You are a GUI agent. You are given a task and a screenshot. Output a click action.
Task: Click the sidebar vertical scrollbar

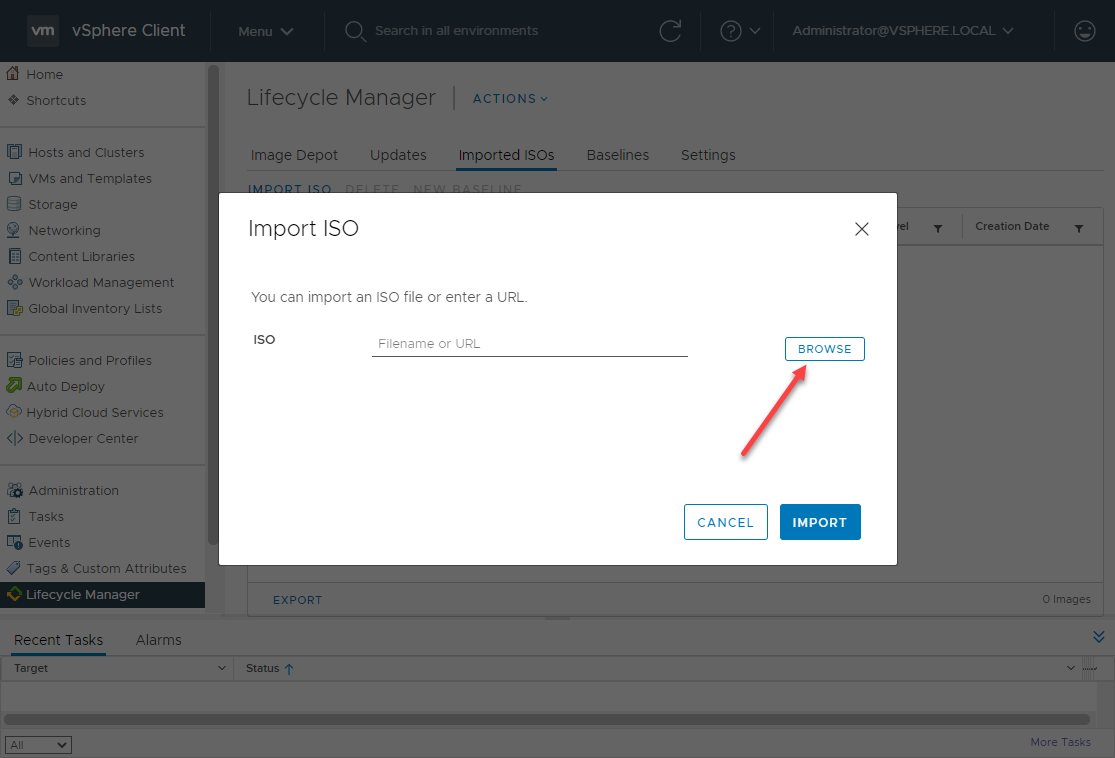213,306
